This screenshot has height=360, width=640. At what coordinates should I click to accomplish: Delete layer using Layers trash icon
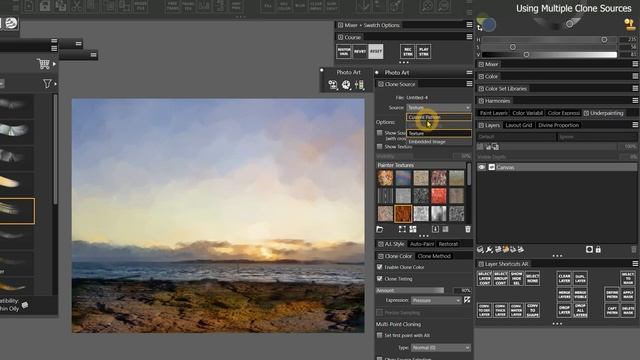pyautogui.click(x=634, y=249)
